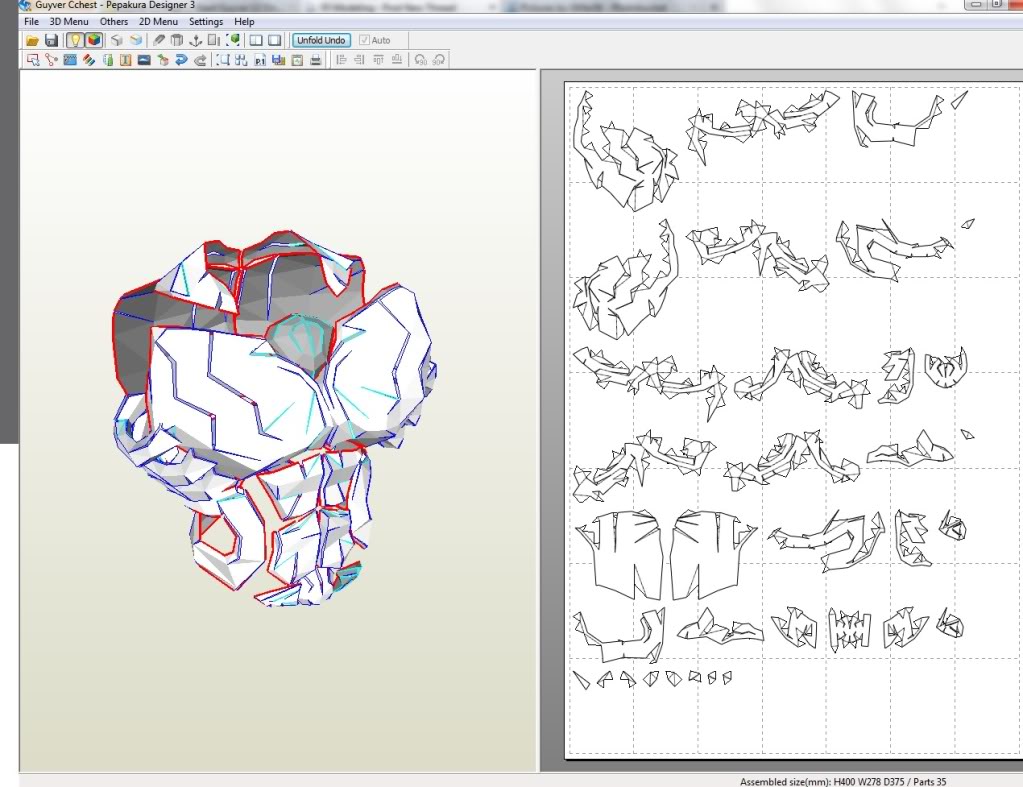This screenshot has width=1023, height=787.
Task: Click the dark blue image icon
Action: click(144, 60)
